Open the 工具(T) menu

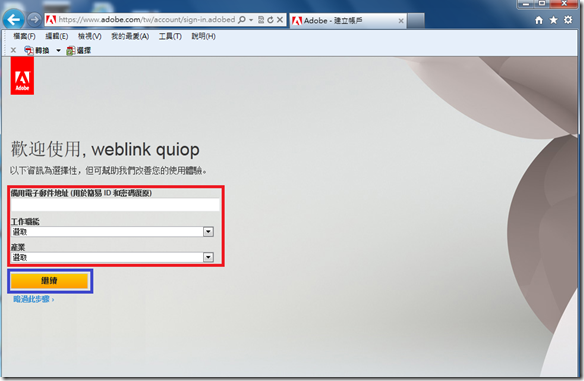pyautogui.click(x=170, y=36)
